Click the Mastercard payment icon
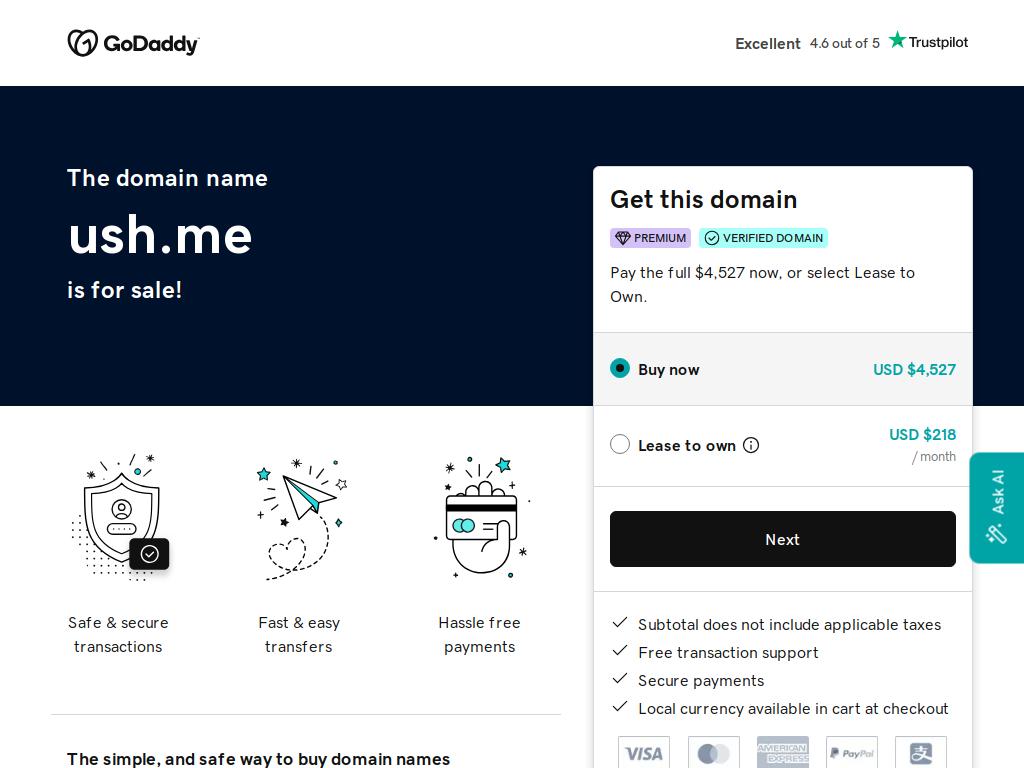 click(x=713, y=753)
